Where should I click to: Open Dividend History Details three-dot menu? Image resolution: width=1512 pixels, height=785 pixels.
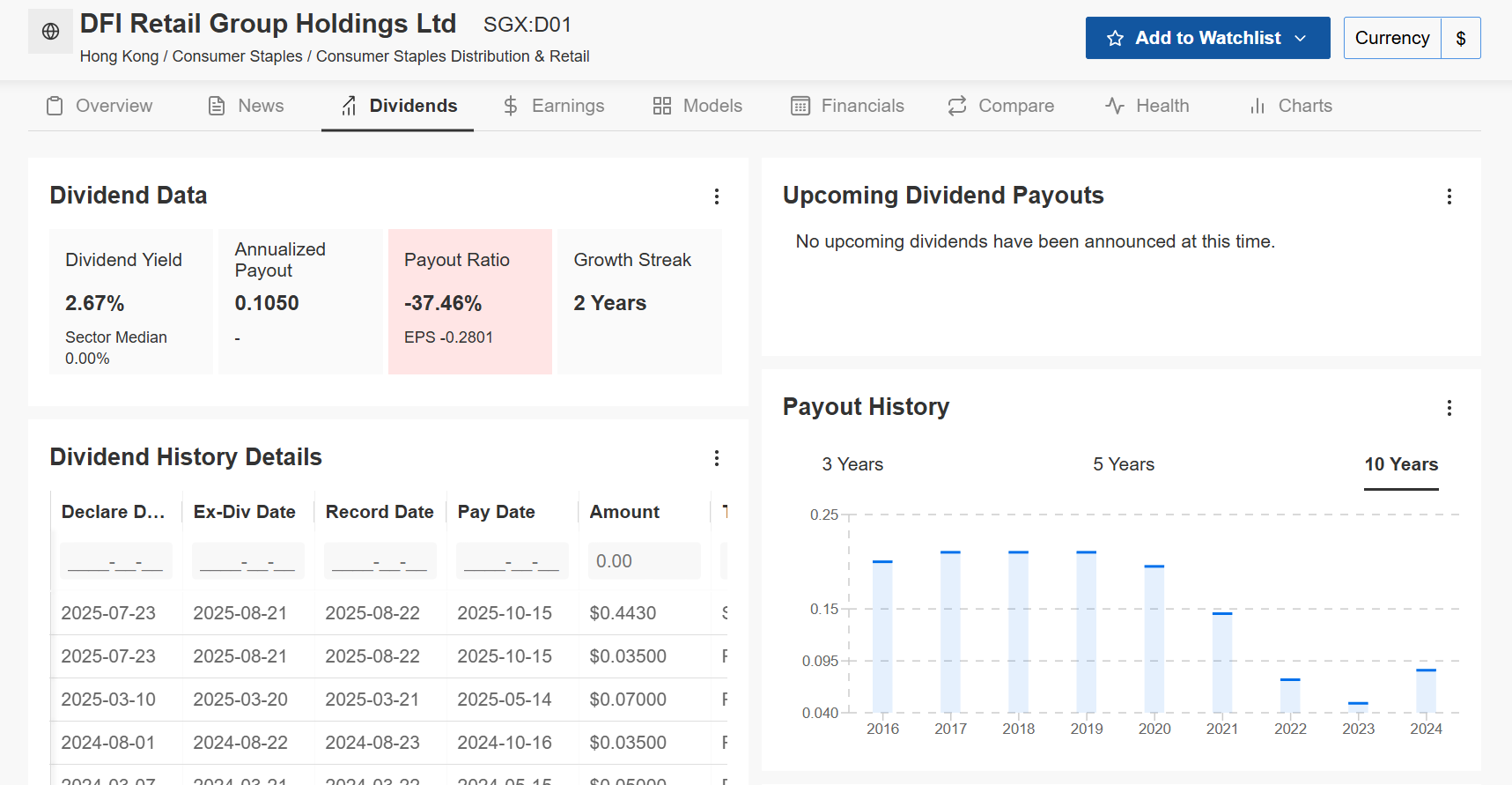coord(717,458)
